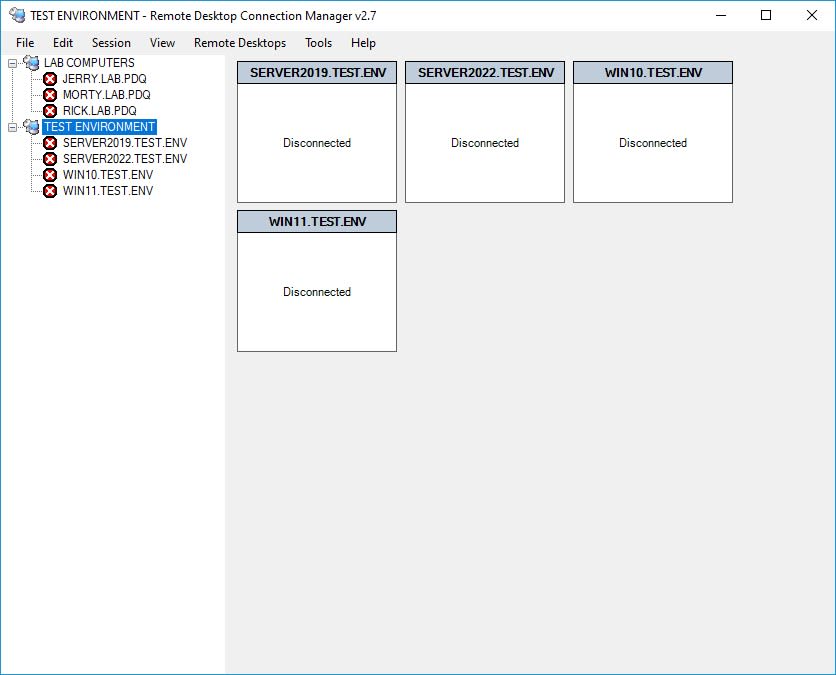Screen dimensions: 836x675
Task: Click the SERVER2022.TEST.ENV thumbnail header
Action: click(x=485, y=73)
